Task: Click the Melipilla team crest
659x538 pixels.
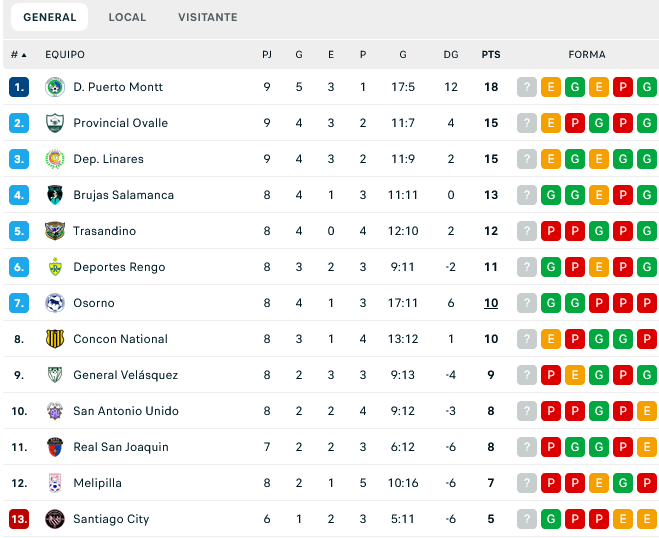Action: pos(55,483)
